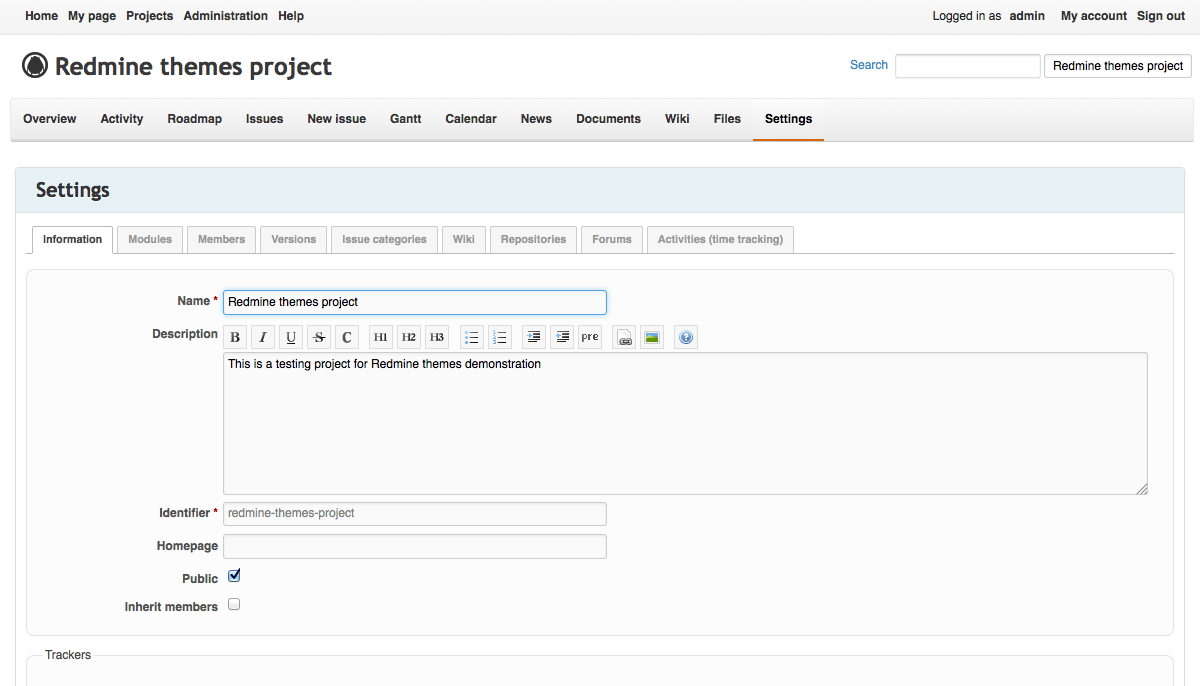Image resolution: width=1200 pixels, height=686 pixels.
Task: Click into the project Name field
Action: click(x=415, y=302)
